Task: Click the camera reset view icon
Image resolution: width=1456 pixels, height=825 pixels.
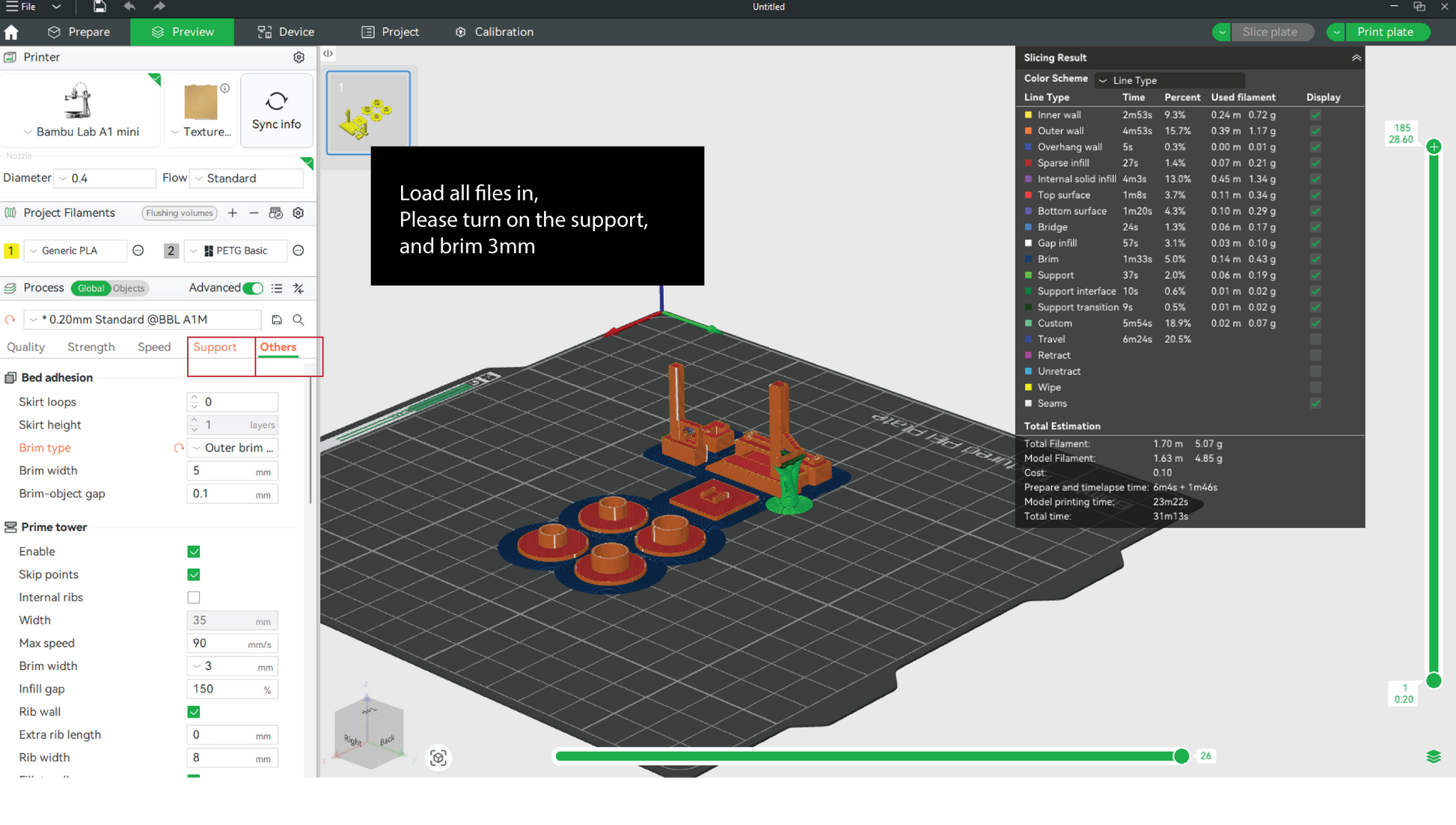Action: [438, 758]
